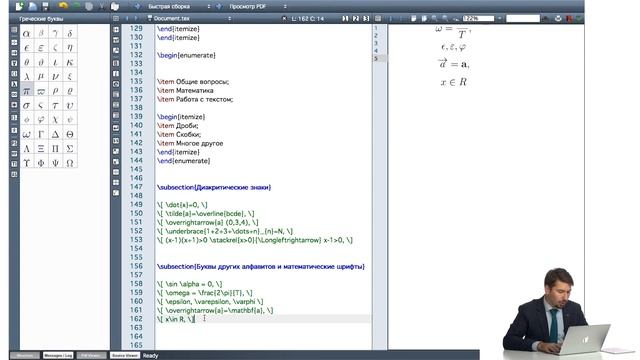Insert Greek letter kappa

click(x=70, y=62)
